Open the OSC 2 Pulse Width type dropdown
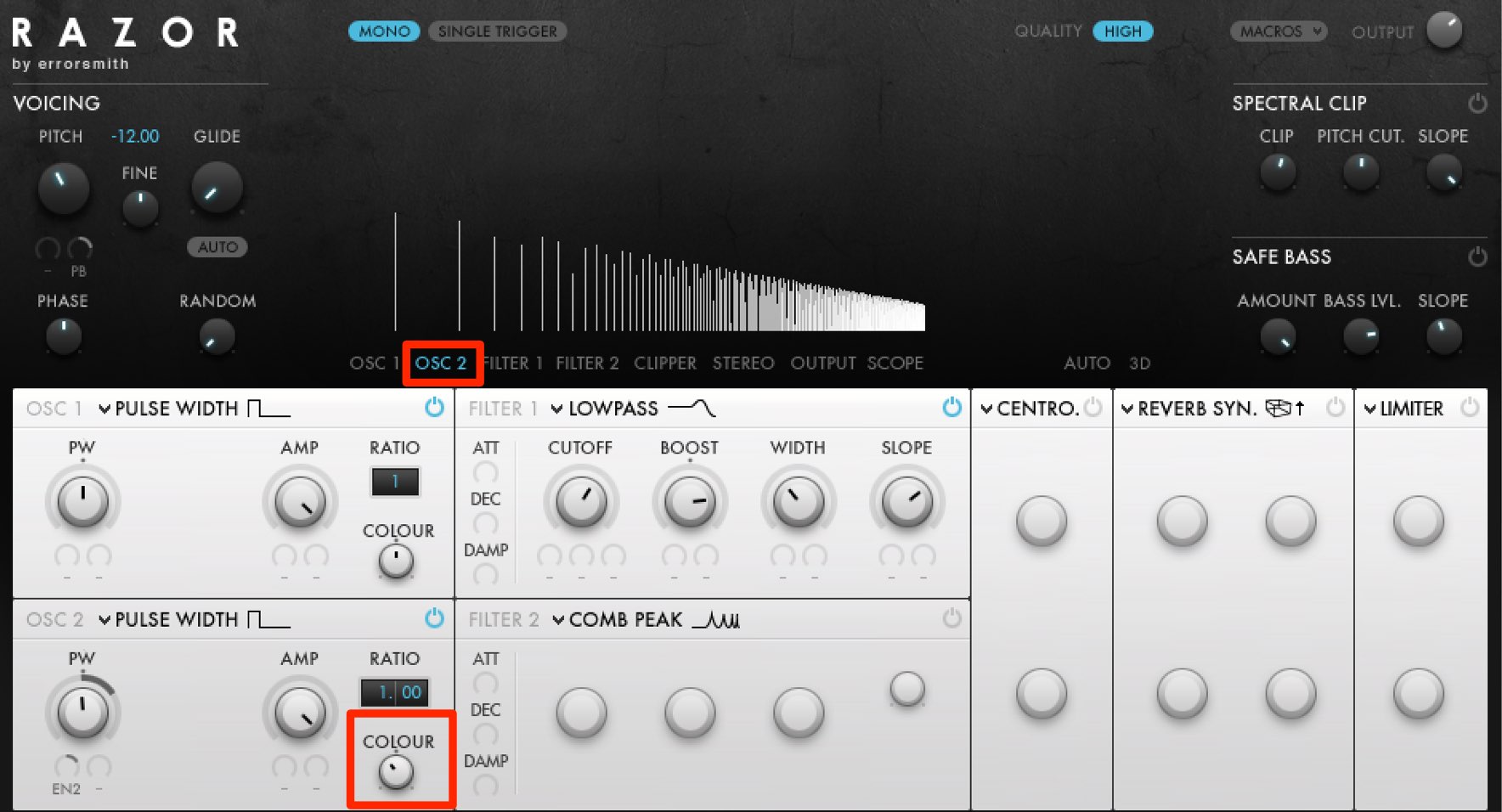The image size is (1502, 812). coord(195,619)
